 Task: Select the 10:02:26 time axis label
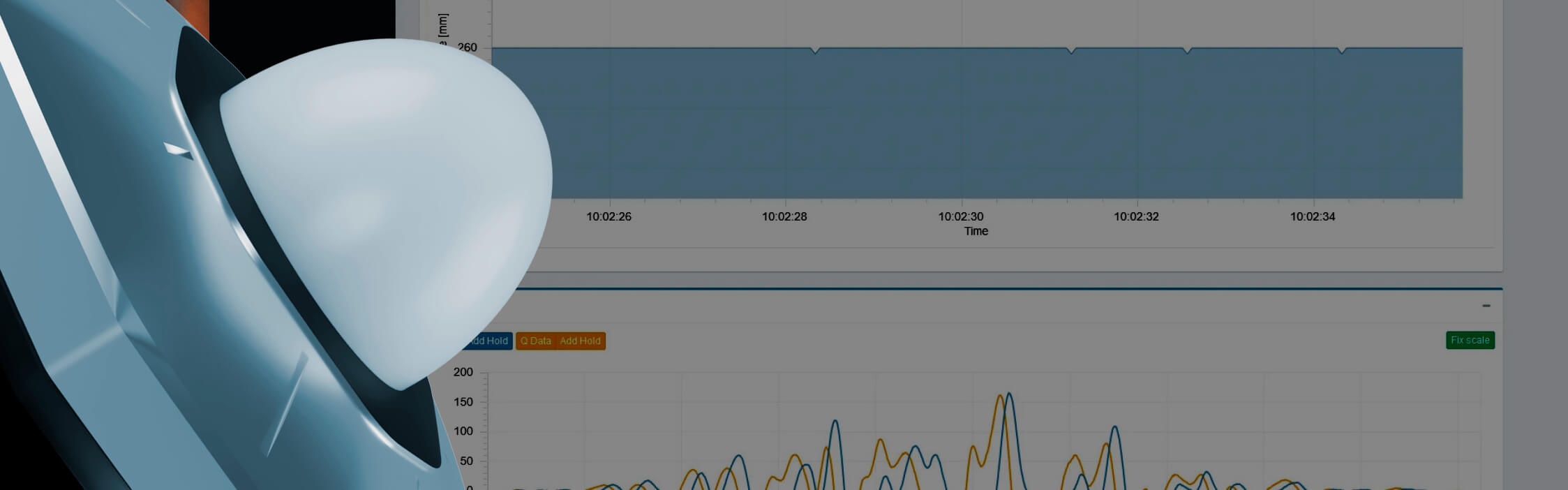click(608, 216)
